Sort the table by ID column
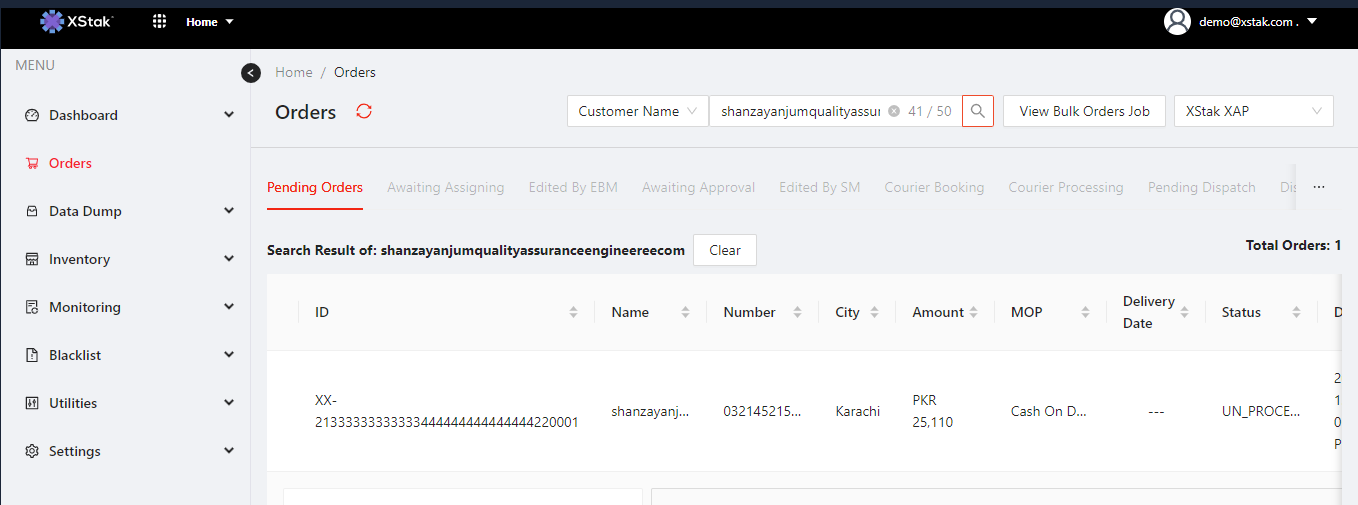The height and width of the screenshot is (505, 1358). click(x=573, y=312)
